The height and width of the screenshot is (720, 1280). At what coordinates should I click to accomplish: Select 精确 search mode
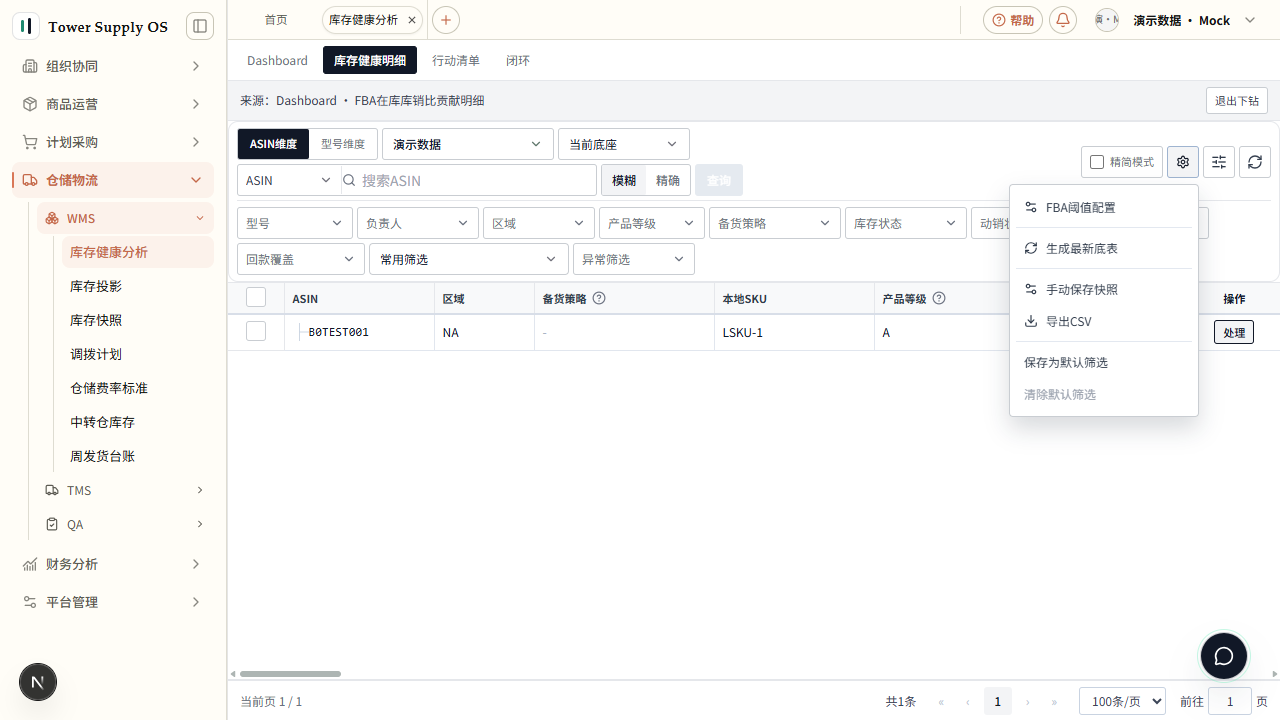pyautogui.click(x=668, y=180)
